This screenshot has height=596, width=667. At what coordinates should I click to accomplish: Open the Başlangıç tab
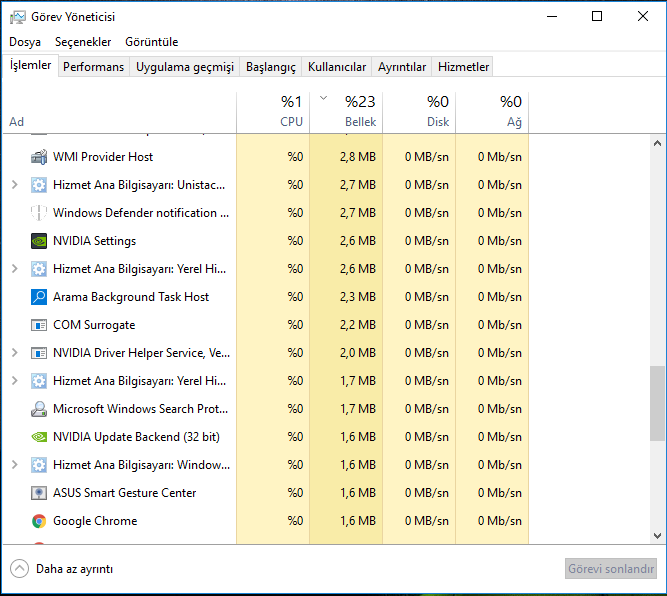(x=271, y=67)
